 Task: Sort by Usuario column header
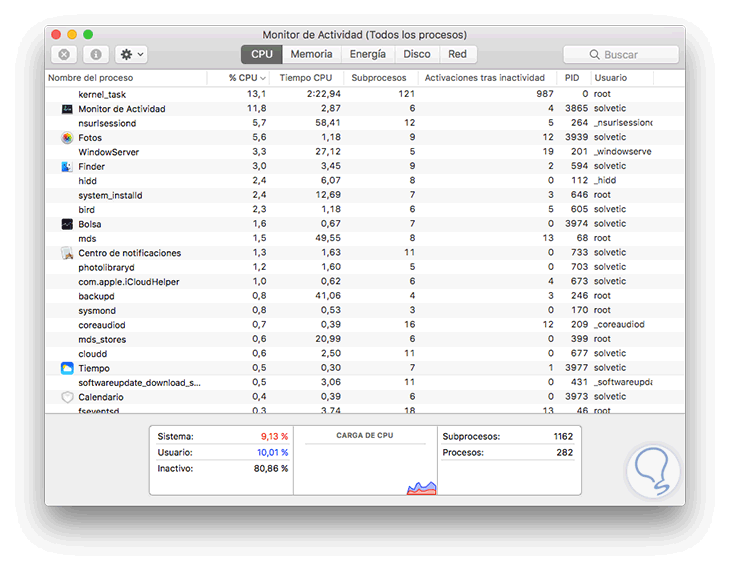click(x=622, y=78)
